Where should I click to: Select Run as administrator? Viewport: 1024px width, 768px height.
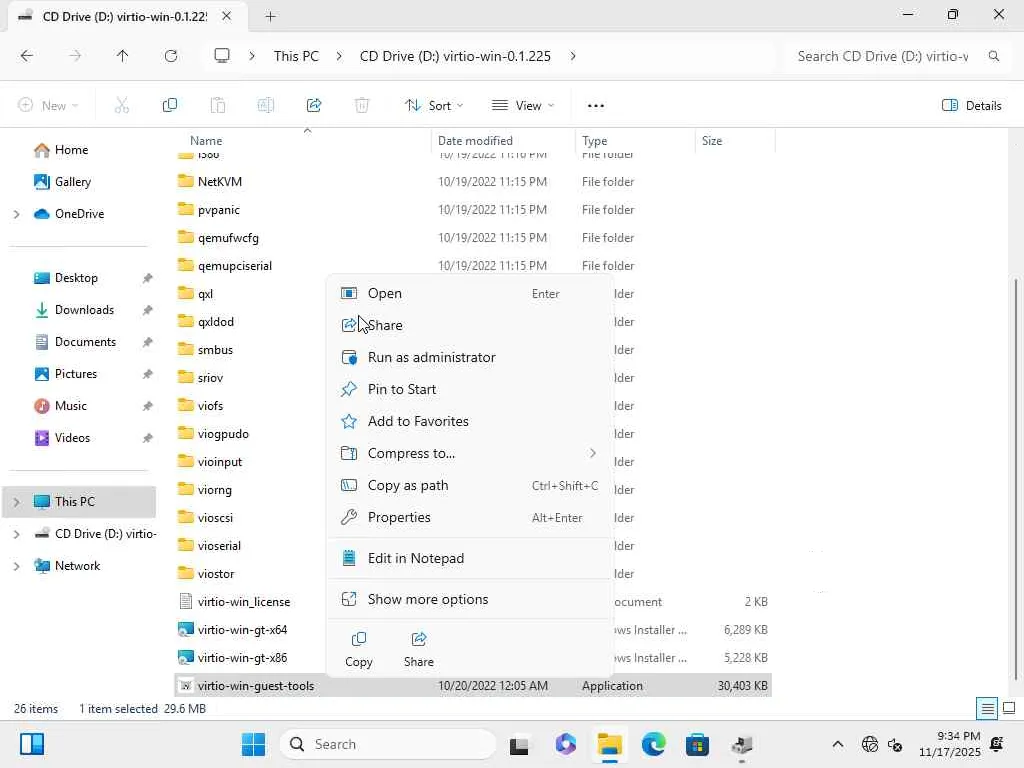click(470, 357)
